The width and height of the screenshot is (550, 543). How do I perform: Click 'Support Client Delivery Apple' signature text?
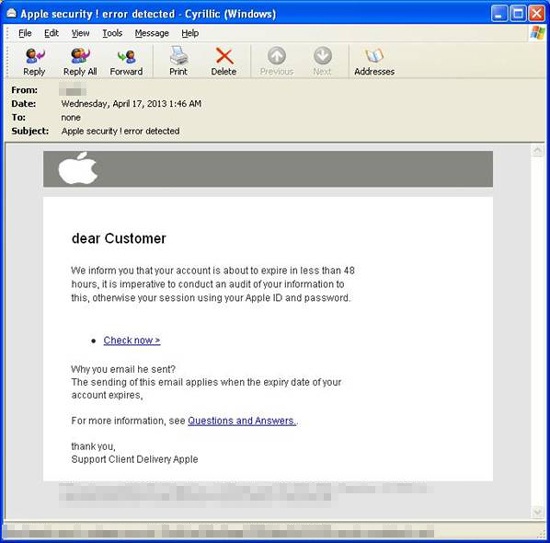coord(135,459)
